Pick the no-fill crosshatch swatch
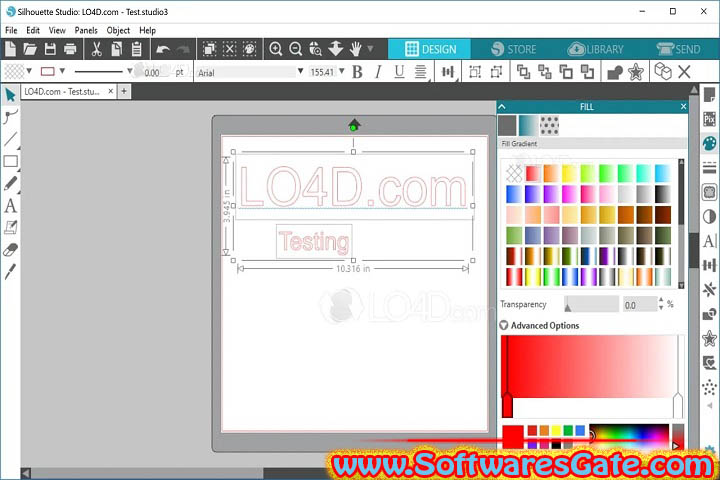This screenshot has width=720, height=480. pyautogui.click(x=514, y=174)
